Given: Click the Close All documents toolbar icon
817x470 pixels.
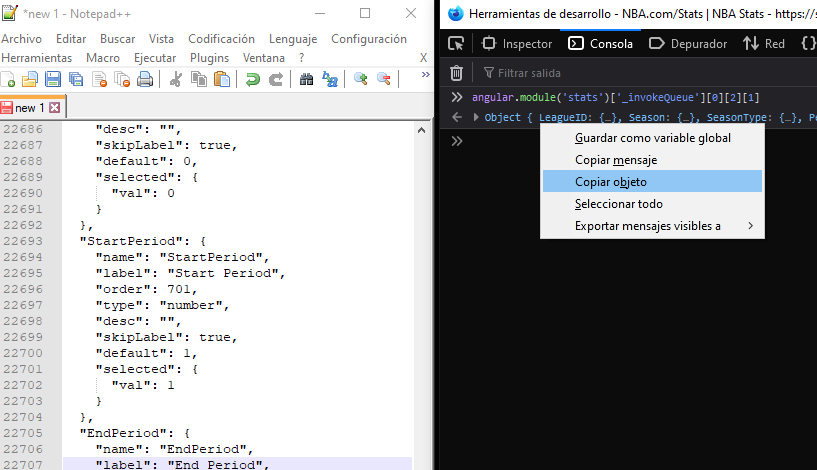Looking at the screenshot, I should click(x=122, y=79).
